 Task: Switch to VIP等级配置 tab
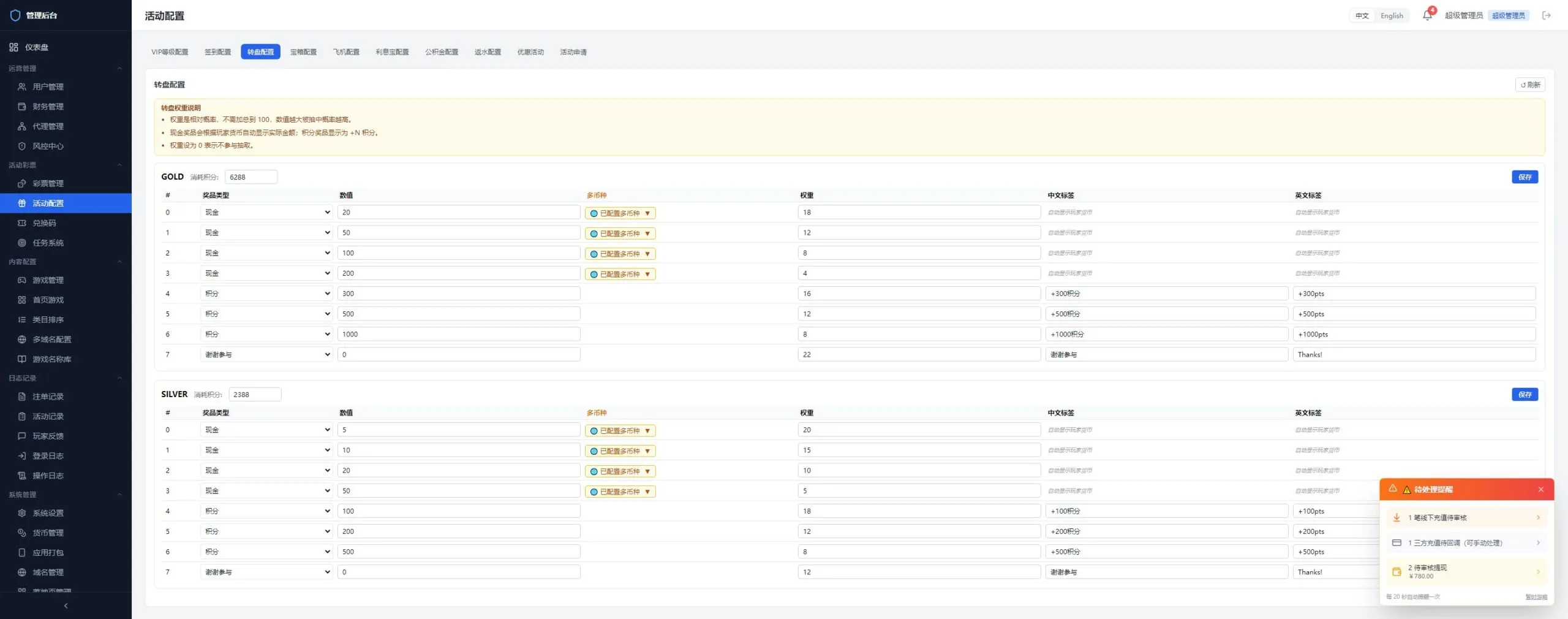tap(170, 52)
